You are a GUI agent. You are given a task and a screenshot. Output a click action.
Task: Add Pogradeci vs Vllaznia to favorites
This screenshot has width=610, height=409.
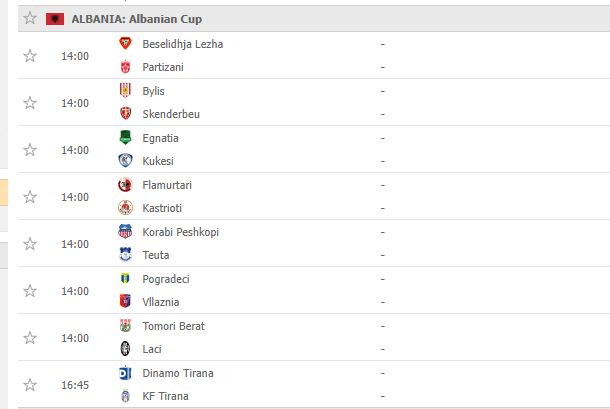coord(30,291)
